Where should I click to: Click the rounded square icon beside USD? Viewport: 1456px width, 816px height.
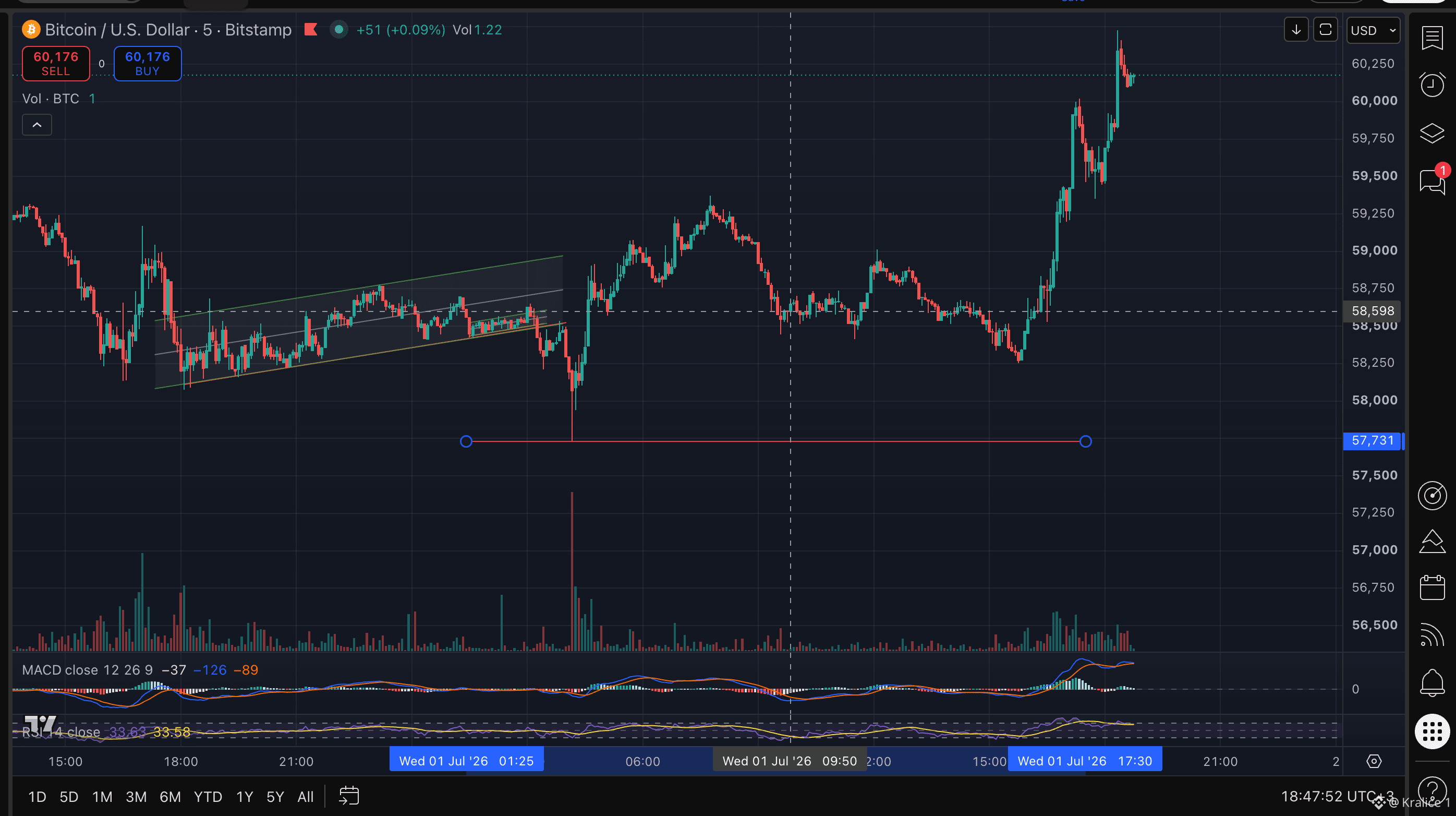click(x=1326, y=30)
